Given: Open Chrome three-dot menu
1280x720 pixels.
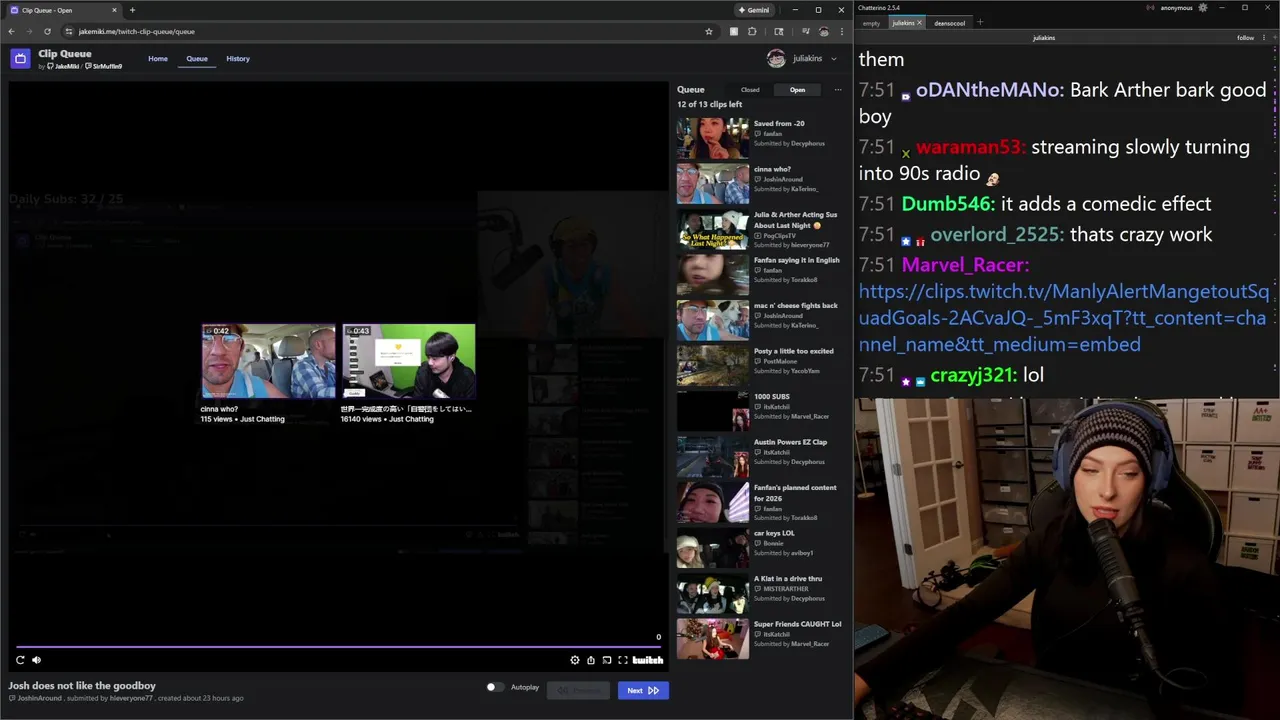Looking at the screenshot, I should click(x=841, y=31).
